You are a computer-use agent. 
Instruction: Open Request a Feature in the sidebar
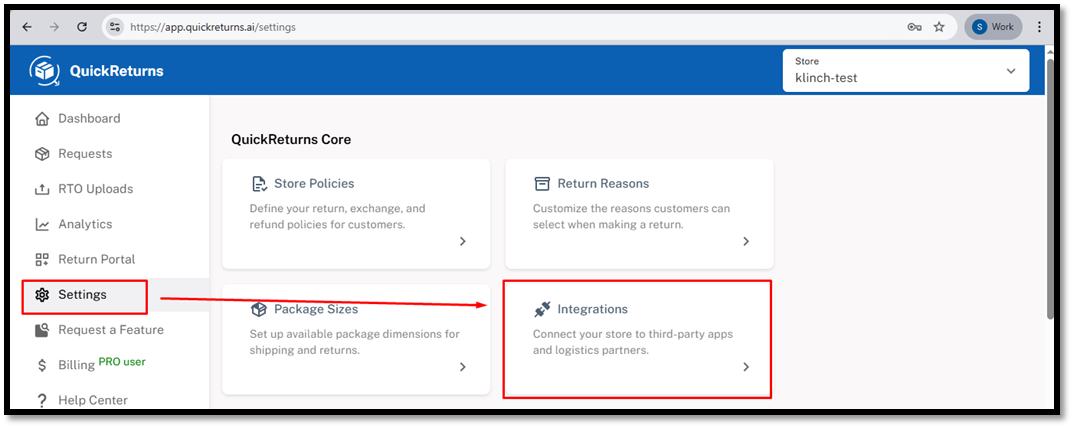tap(111, 330)
